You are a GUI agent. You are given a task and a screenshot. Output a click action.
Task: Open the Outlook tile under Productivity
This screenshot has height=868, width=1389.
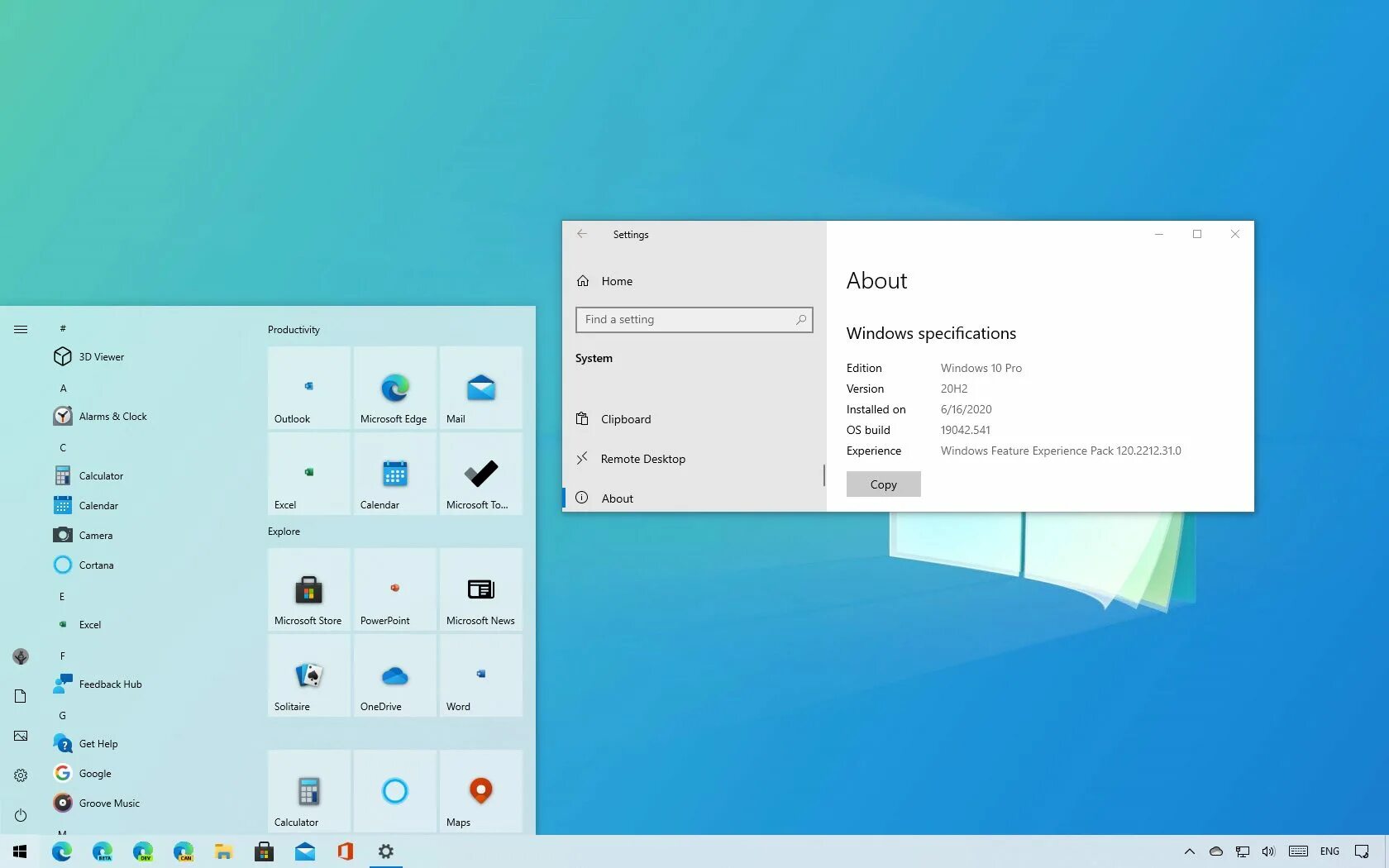click(x=309, y=388)
